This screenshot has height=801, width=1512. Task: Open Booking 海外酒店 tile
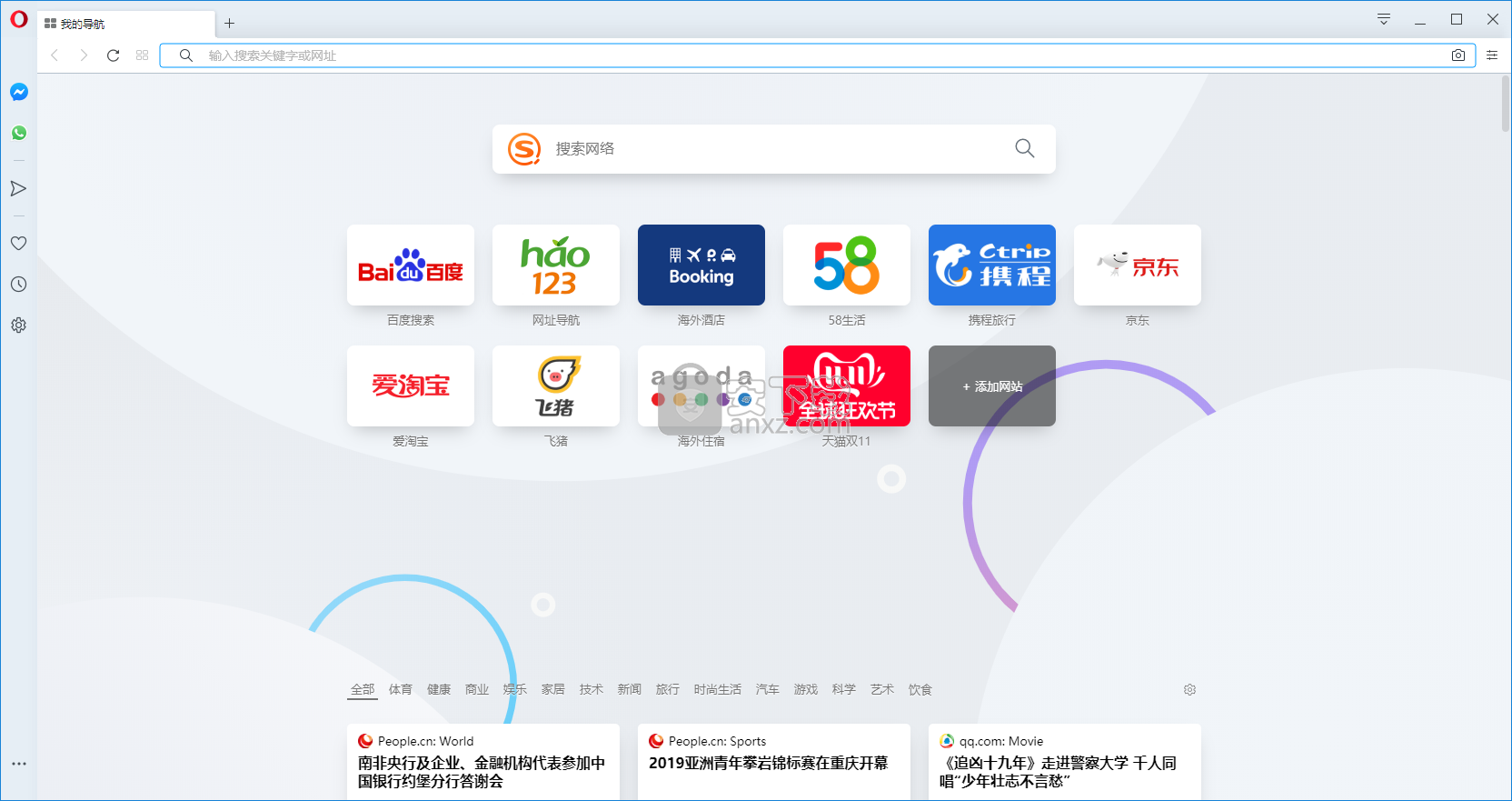pos(701,265)
